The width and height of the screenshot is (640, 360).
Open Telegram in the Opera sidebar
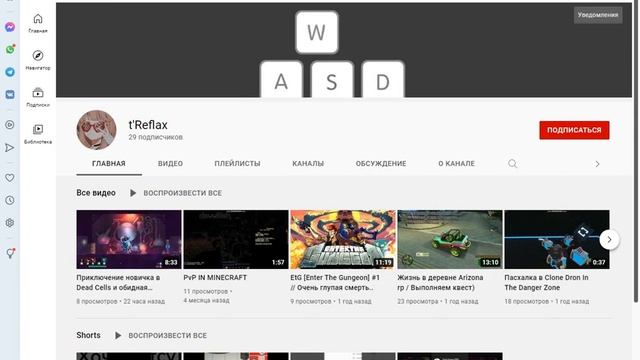click(x=10, y=72)
